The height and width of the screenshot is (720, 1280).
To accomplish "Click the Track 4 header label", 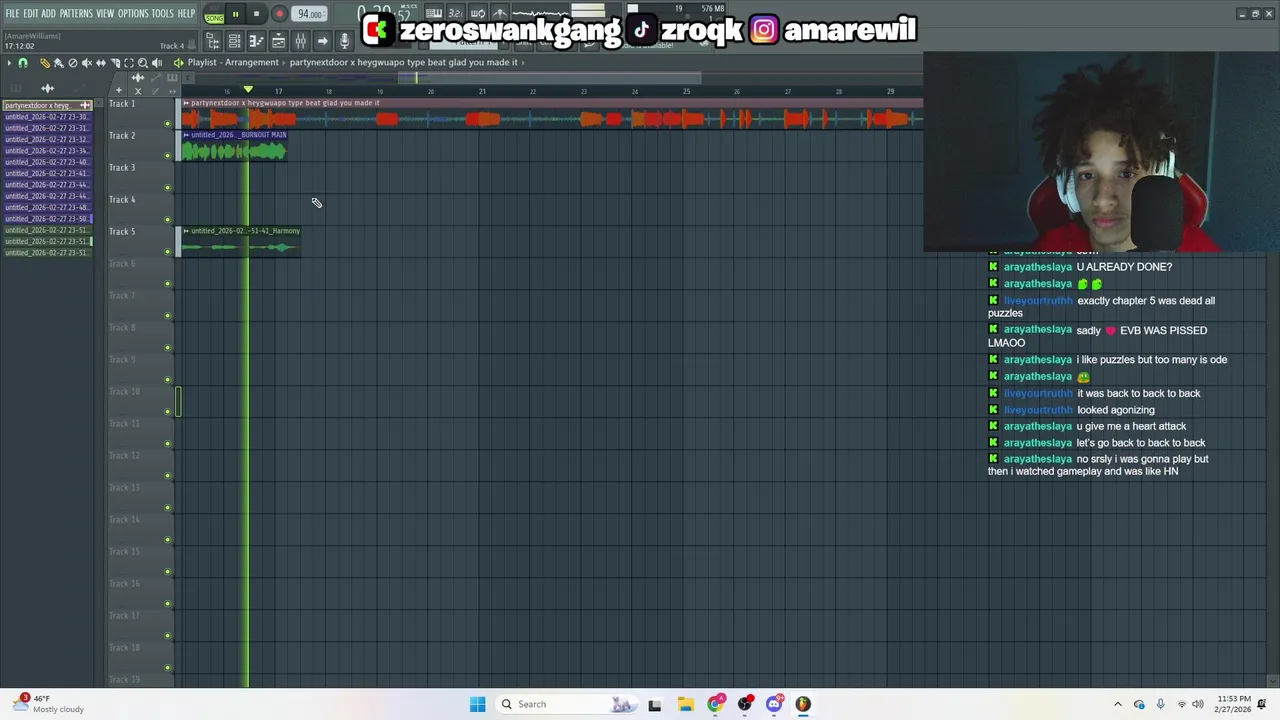I will click(x=122, y=200).
